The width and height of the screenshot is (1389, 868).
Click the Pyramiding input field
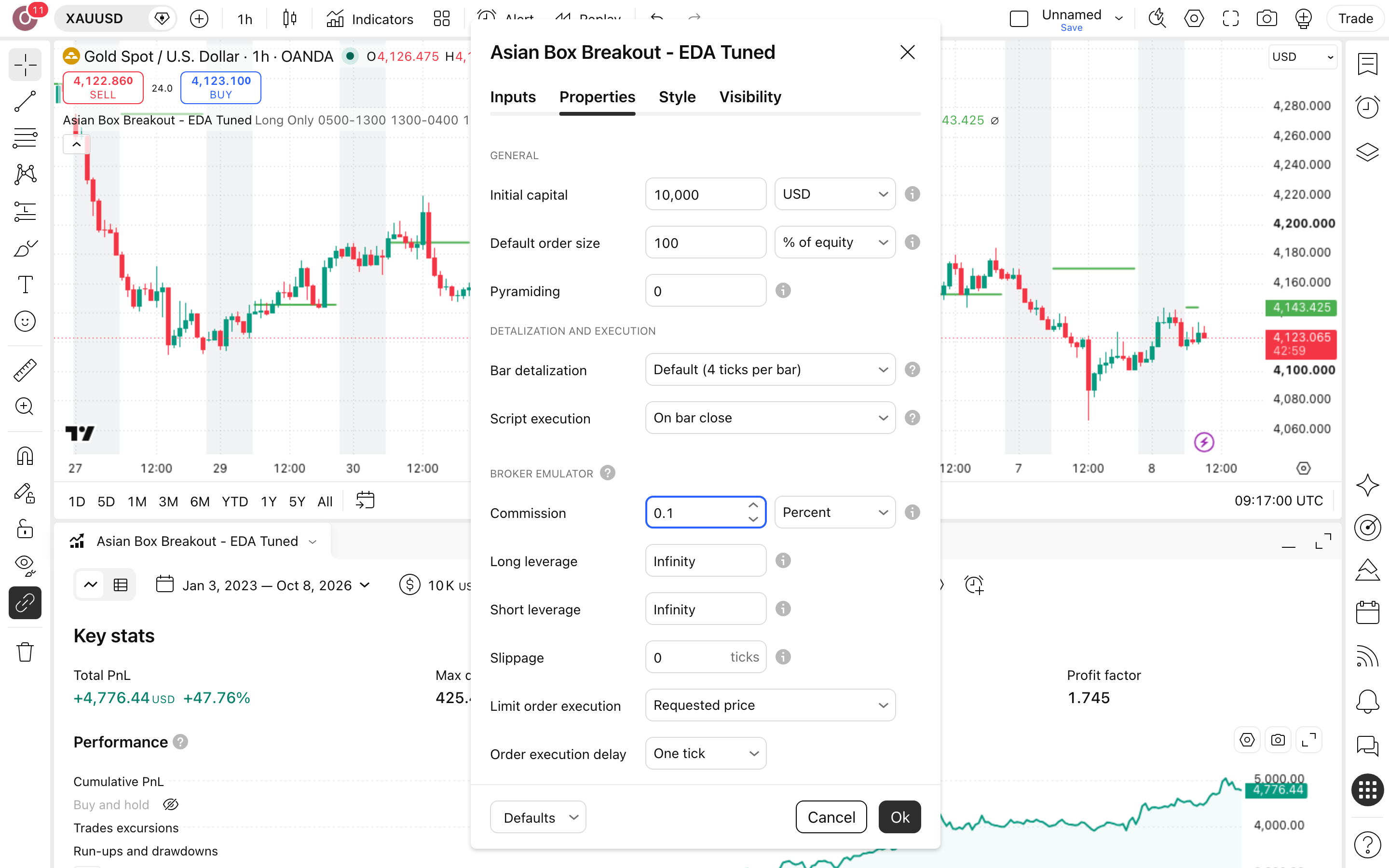[x=706, y=290]
